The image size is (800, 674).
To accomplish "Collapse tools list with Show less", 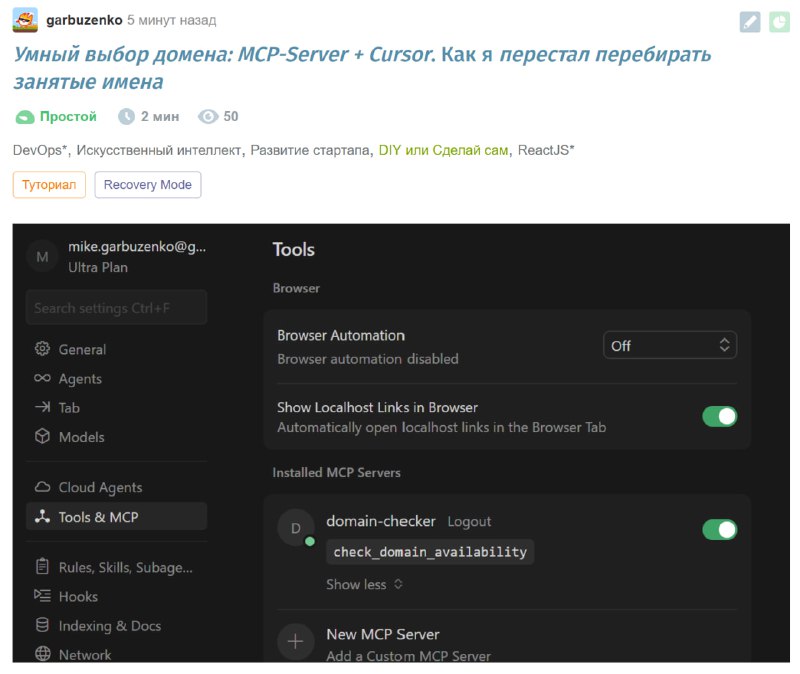I will pos(364,585).
